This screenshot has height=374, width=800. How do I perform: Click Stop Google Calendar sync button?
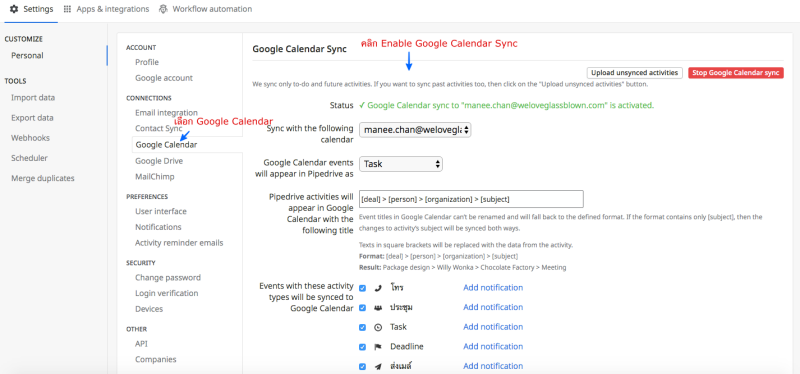tap(736, 73)
